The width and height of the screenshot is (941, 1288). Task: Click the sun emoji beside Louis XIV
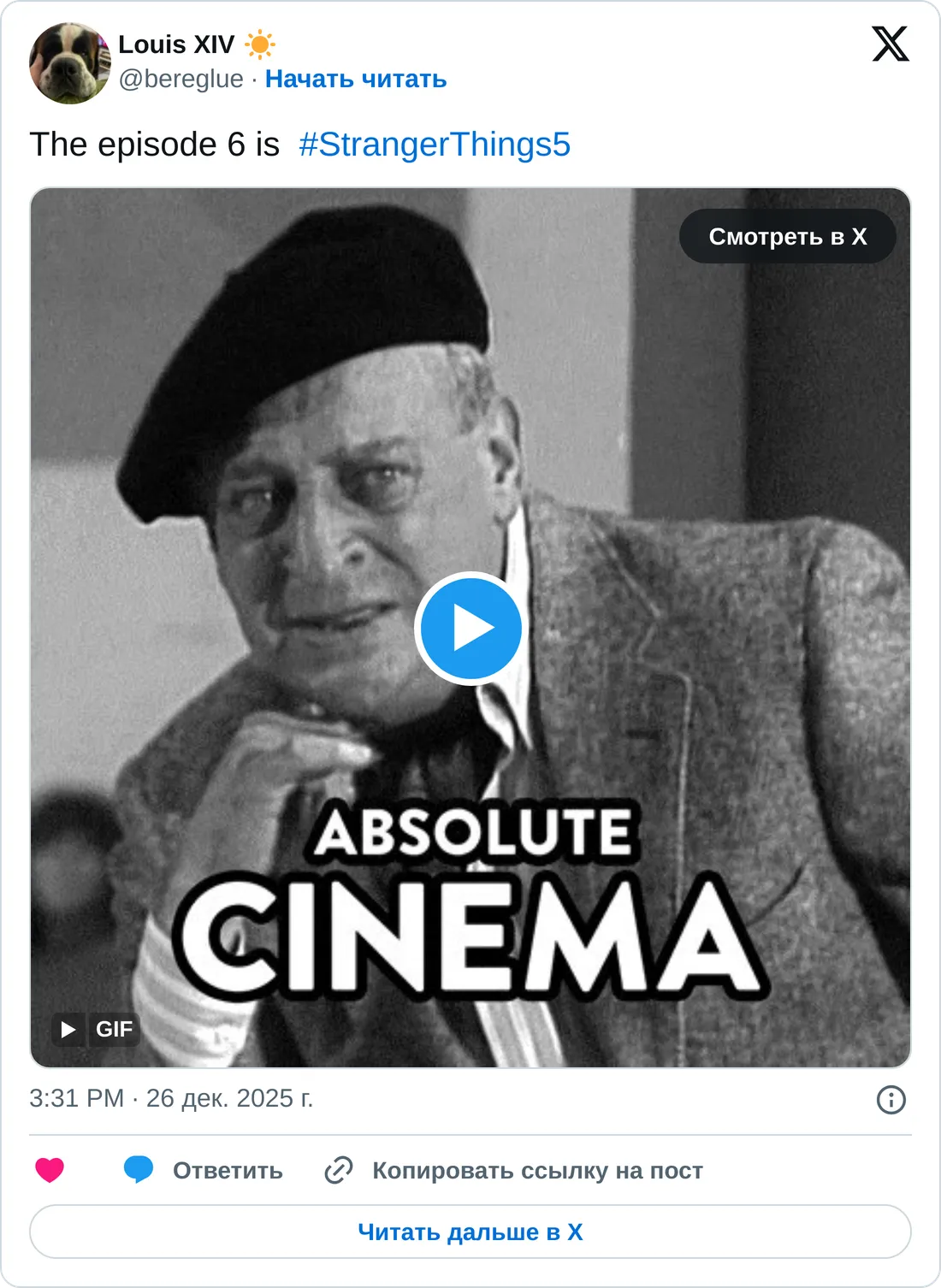(x=259, y=44)
